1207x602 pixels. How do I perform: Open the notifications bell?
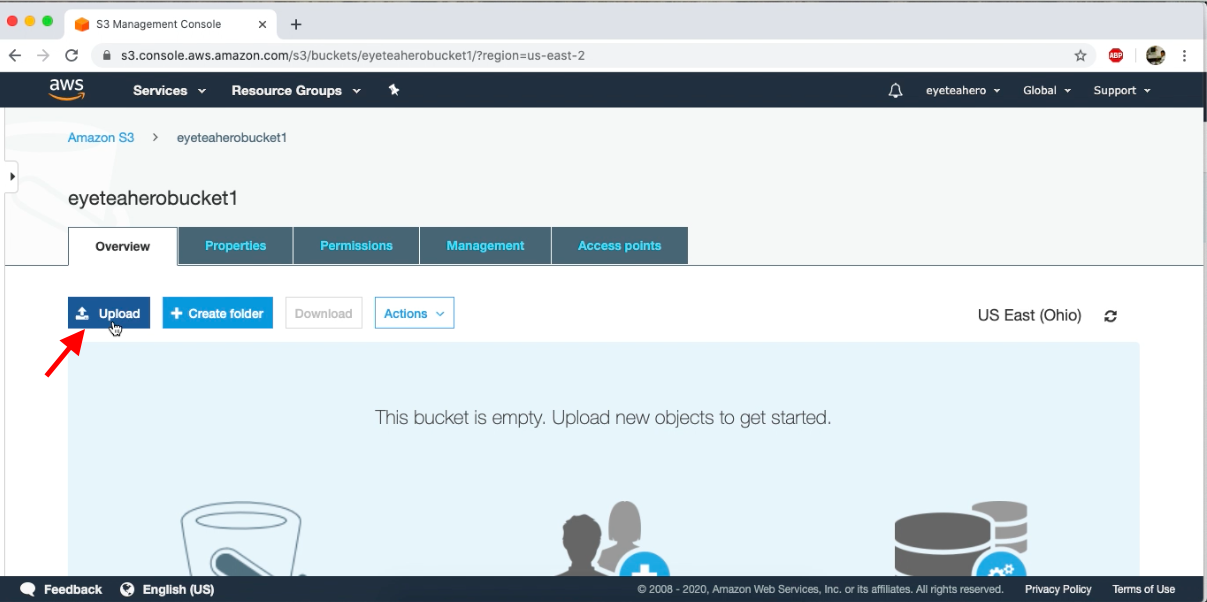coord(895,90)
